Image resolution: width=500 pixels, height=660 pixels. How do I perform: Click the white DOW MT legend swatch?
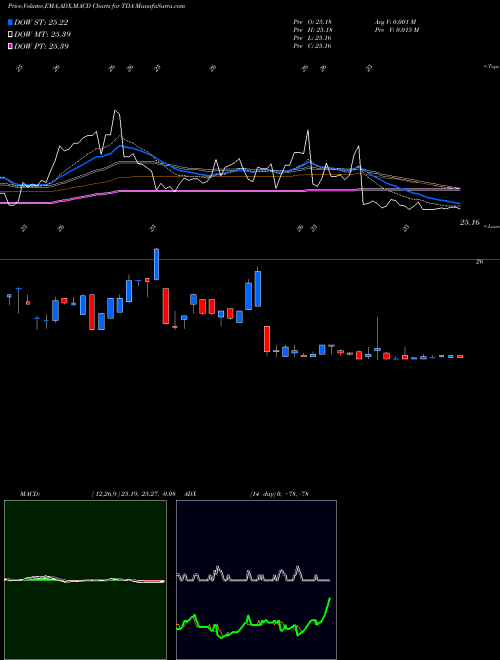[10, 34]
